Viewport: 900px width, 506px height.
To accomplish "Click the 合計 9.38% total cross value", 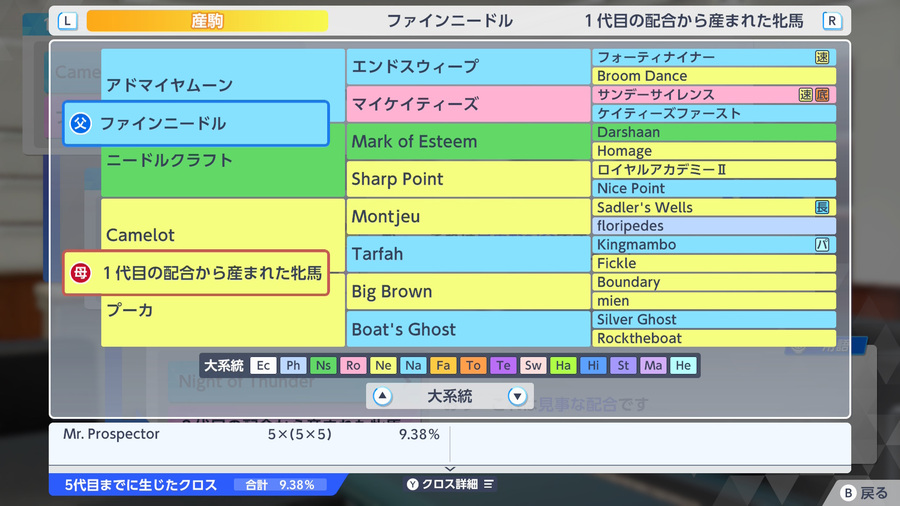I will pos(280,485).
